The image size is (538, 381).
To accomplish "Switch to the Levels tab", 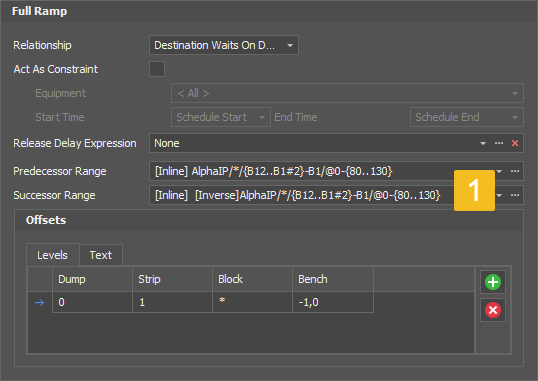I will (x=52, y=255).
